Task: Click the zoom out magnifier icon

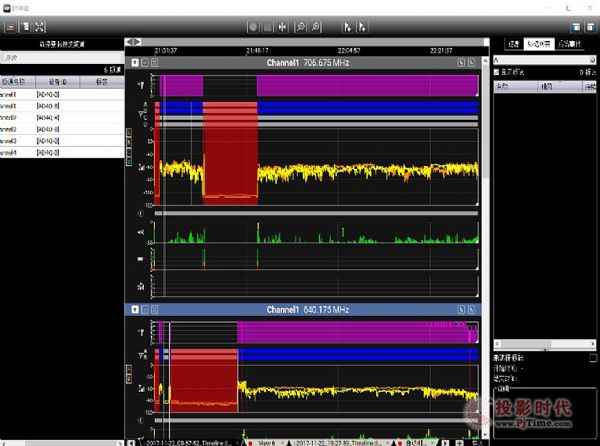Action: tap(316, 28)
